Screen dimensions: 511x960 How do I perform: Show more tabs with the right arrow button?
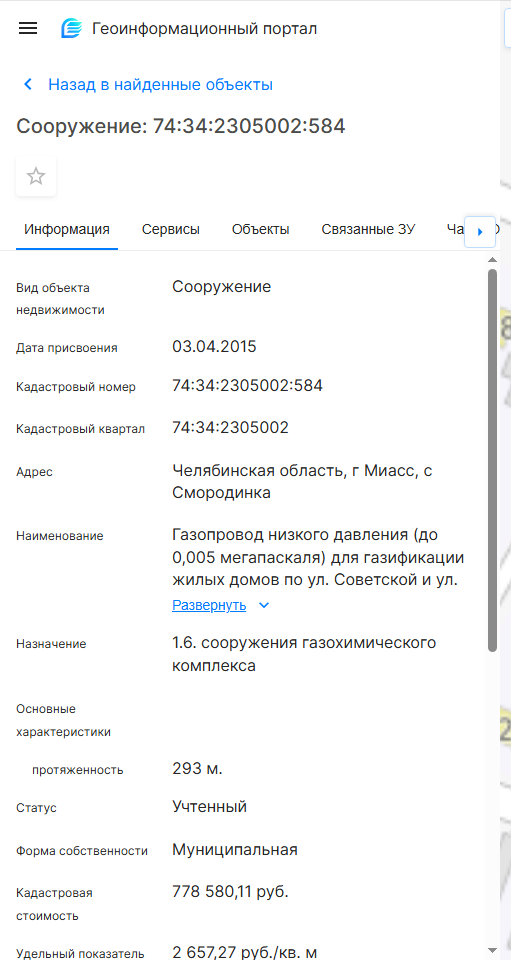point(480,231)
